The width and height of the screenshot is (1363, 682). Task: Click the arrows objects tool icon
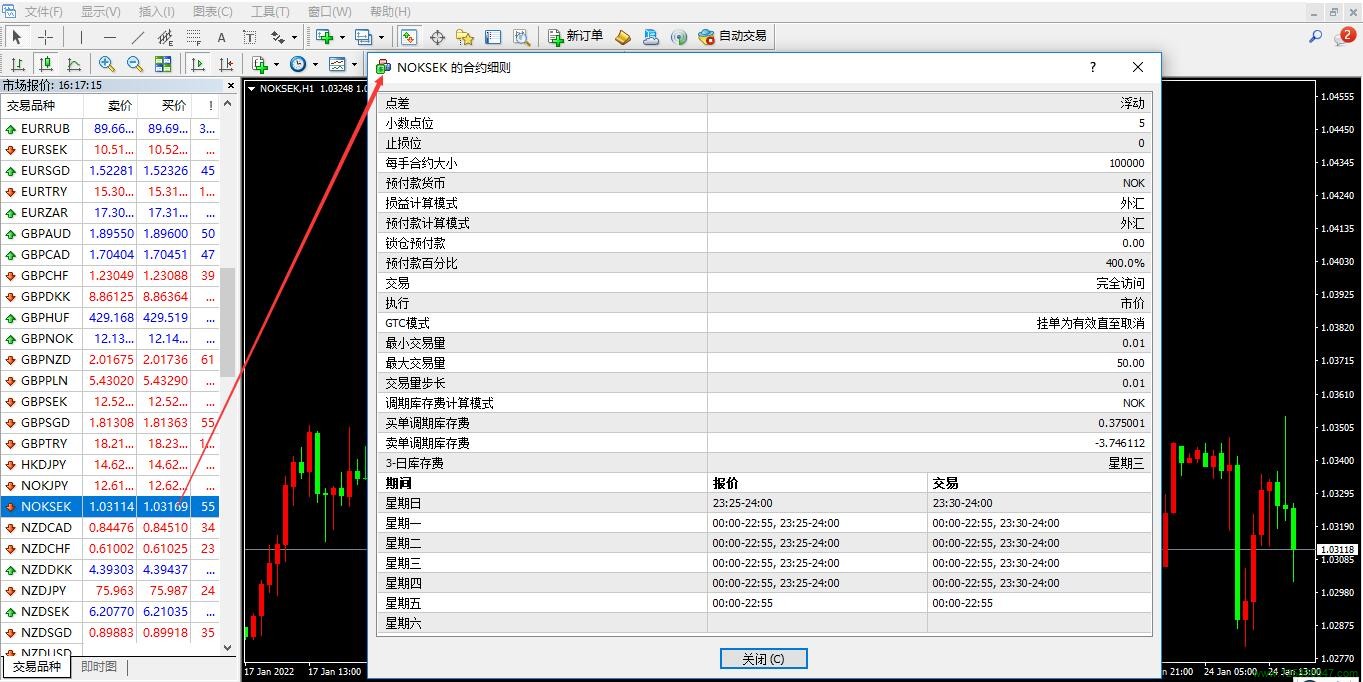pyautogui.click(x=278, y=37)
